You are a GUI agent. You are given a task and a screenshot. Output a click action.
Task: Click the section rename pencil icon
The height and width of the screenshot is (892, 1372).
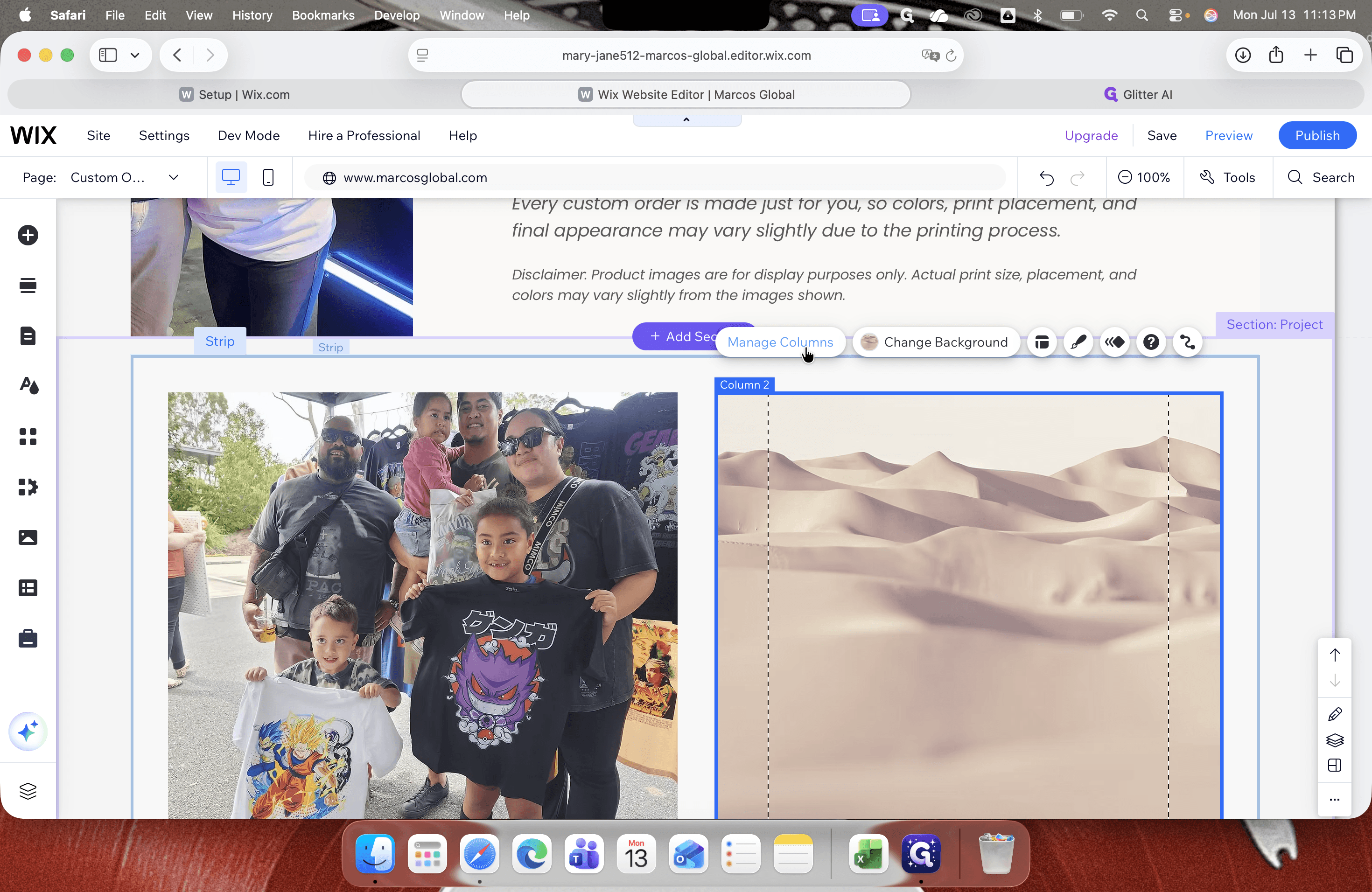pos(1335,715)
